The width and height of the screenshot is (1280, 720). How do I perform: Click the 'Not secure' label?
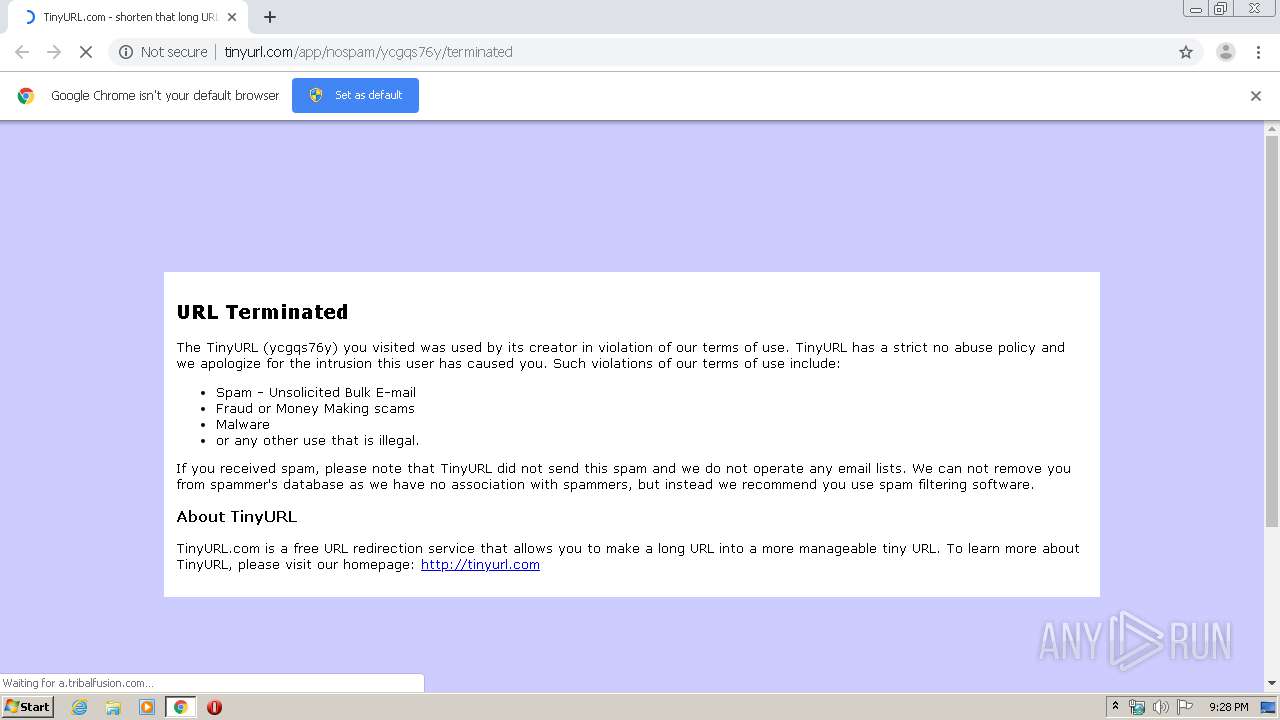click(x=174, y=52)
